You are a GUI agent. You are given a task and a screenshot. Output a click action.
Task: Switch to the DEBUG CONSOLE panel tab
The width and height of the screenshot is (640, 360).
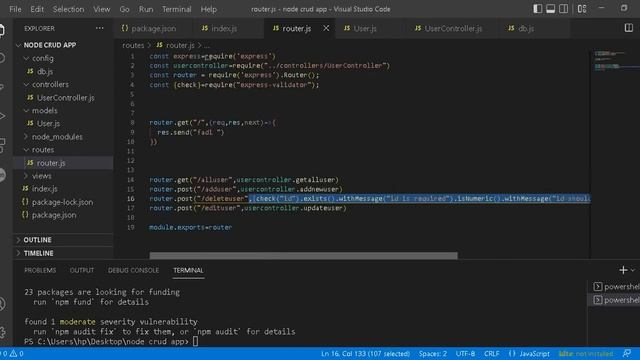[x=133, y=270]
